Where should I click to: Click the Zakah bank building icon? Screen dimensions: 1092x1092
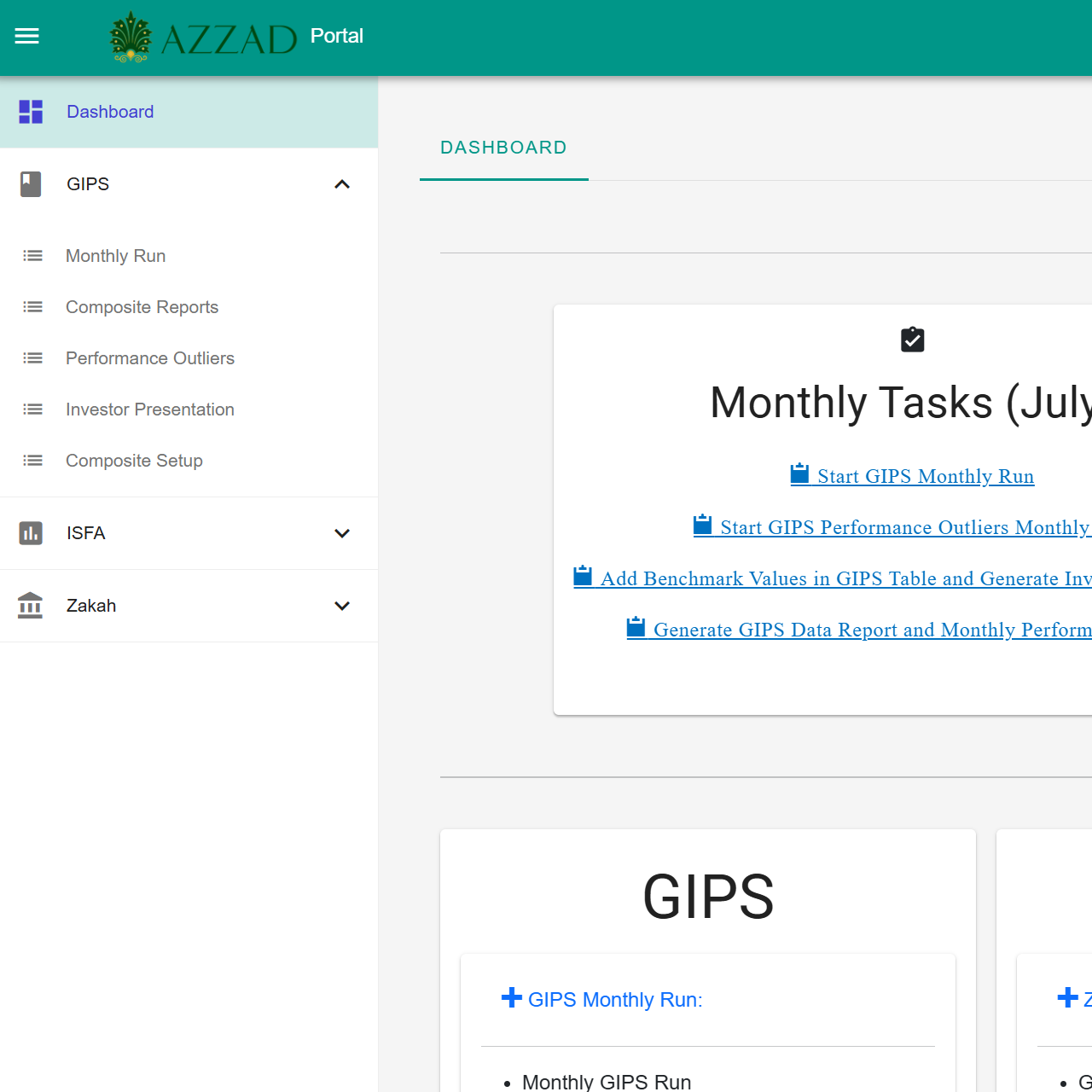[x=30, y=606]
